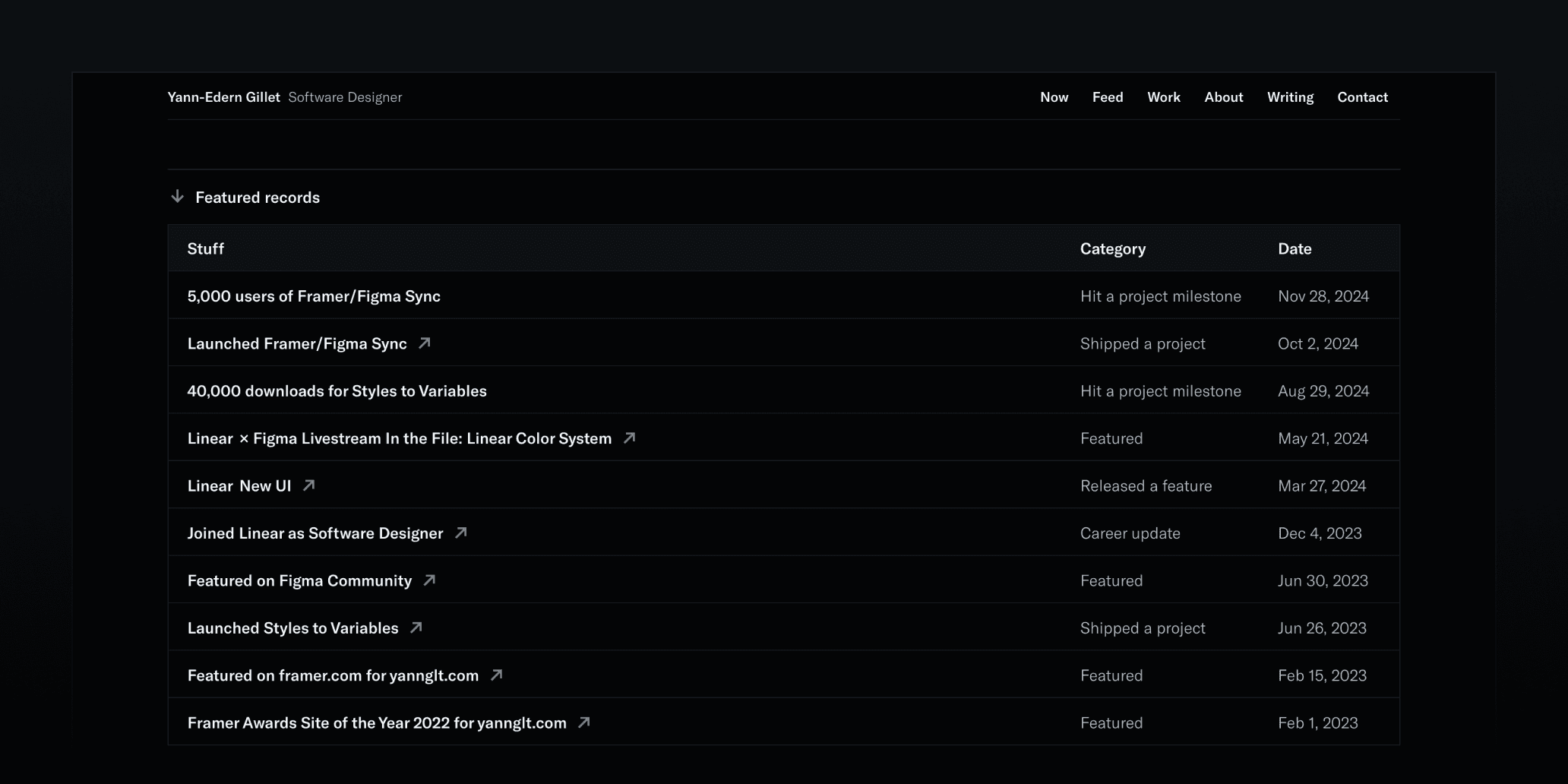Click 'Hit a project milestone' for Nov 28, 2024

1161,296
